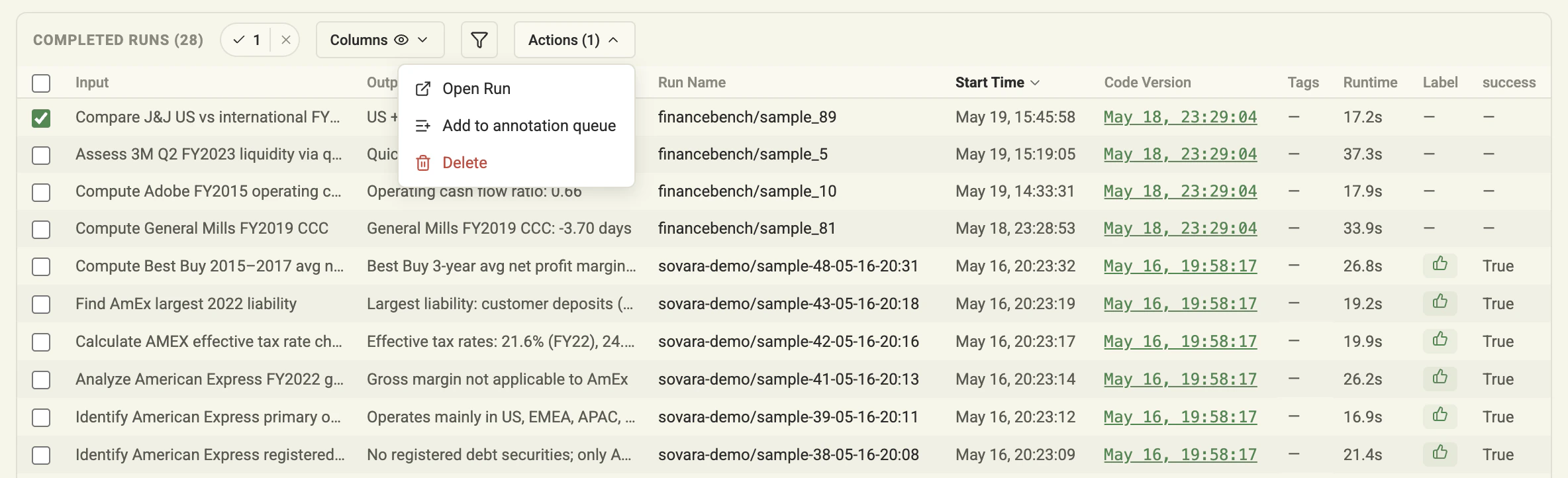The image size is (1568, 478).
Task: Choose Delete from the actions menu
Action: tap(516, 163)
